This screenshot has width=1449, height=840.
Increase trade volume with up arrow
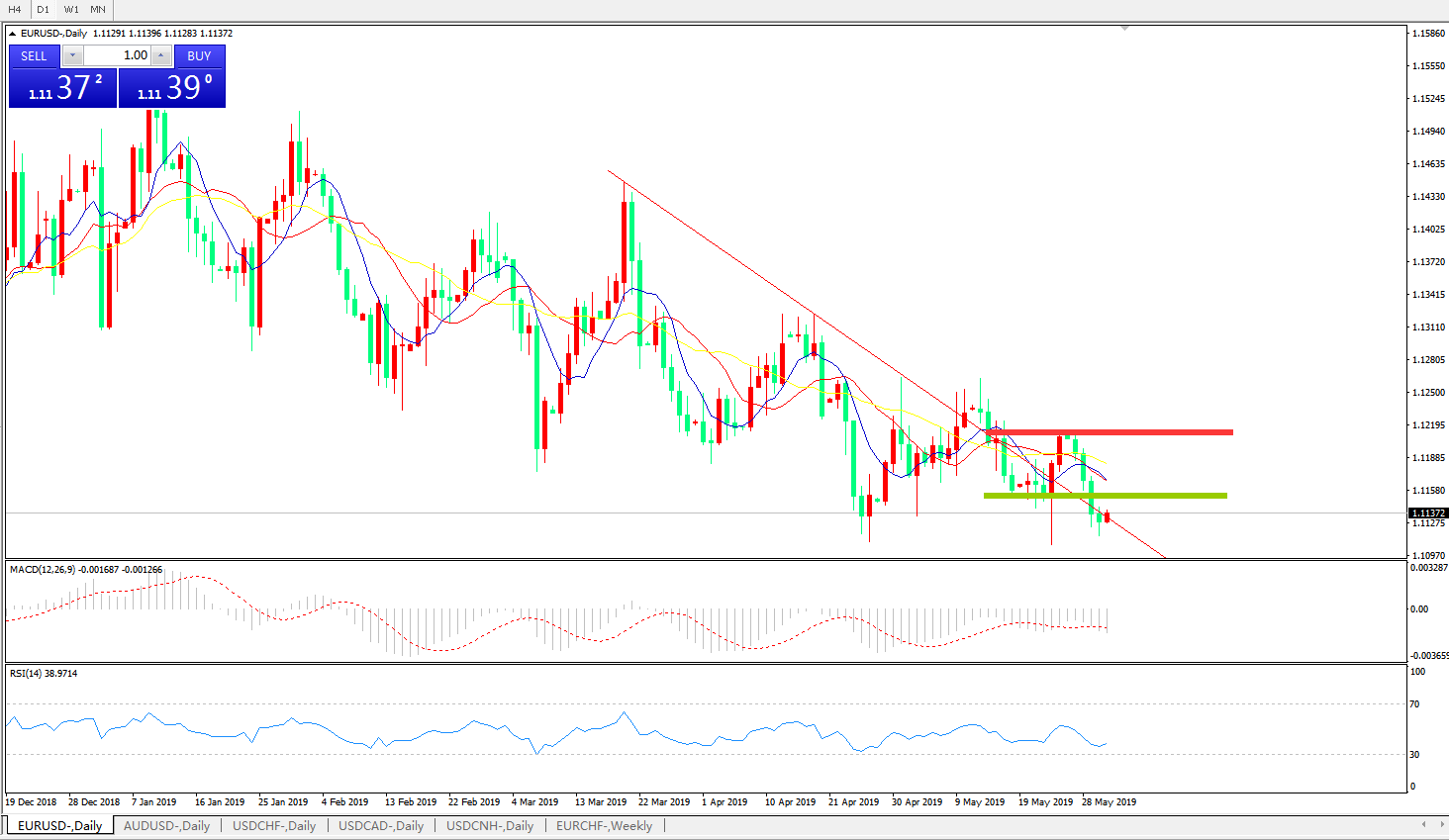161,56
